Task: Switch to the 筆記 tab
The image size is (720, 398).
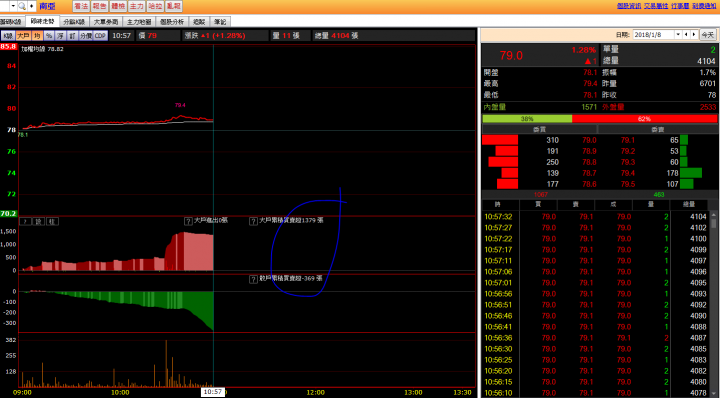Action: pyautogui.click(x=220, y=22)
